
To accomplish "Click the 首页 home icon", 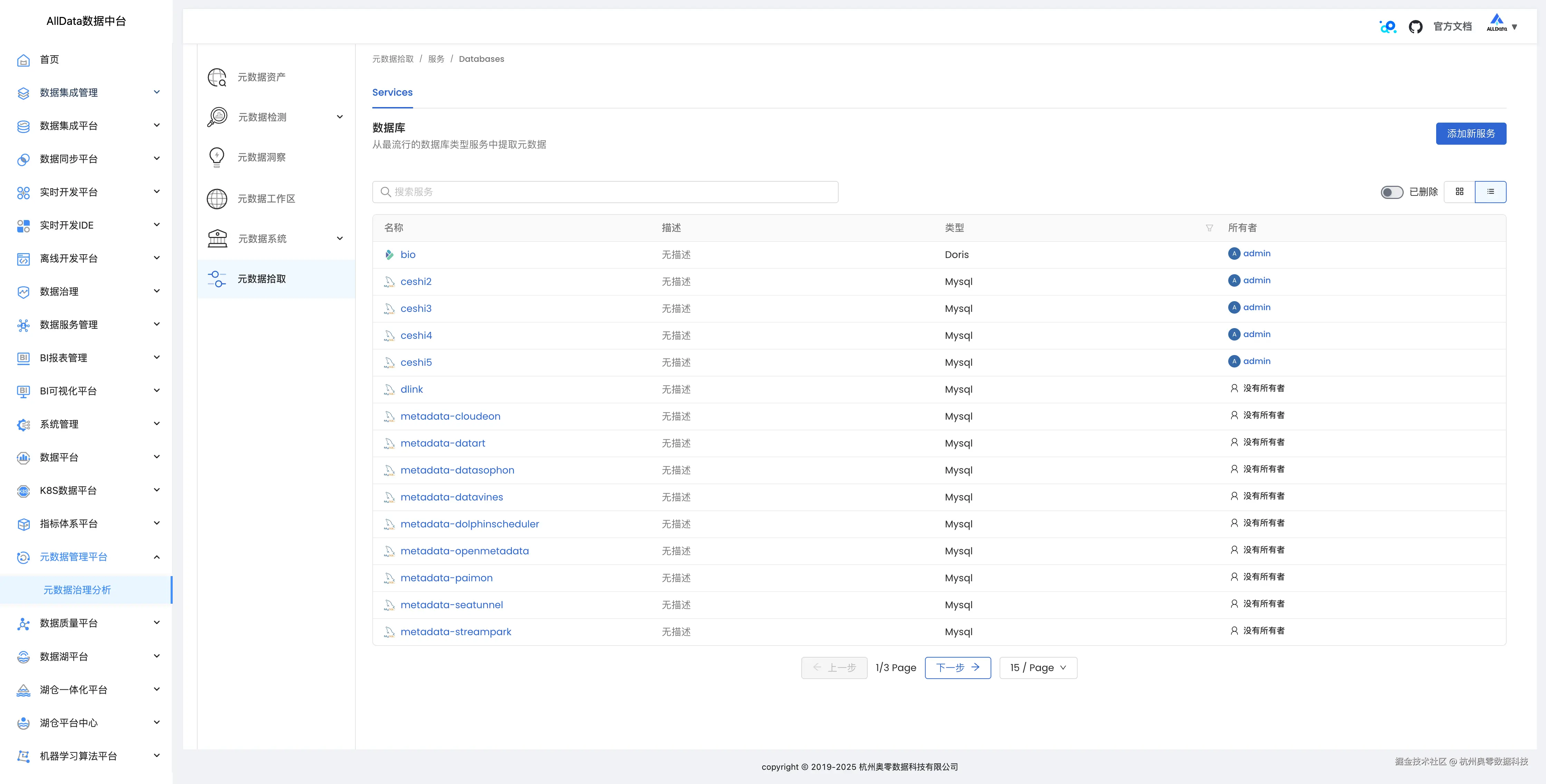I will click(x=23, y=60).
